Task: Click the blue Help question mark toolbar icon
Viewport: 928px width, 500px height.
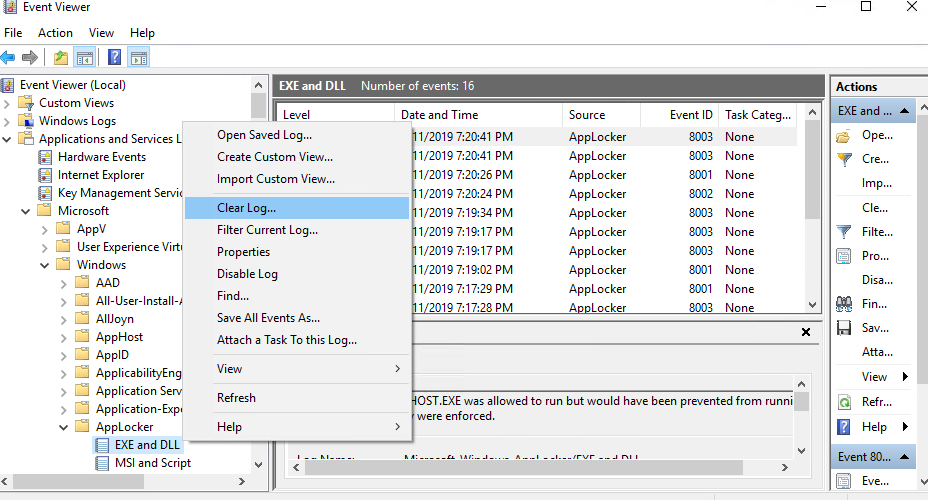Action: coord(115,58)
